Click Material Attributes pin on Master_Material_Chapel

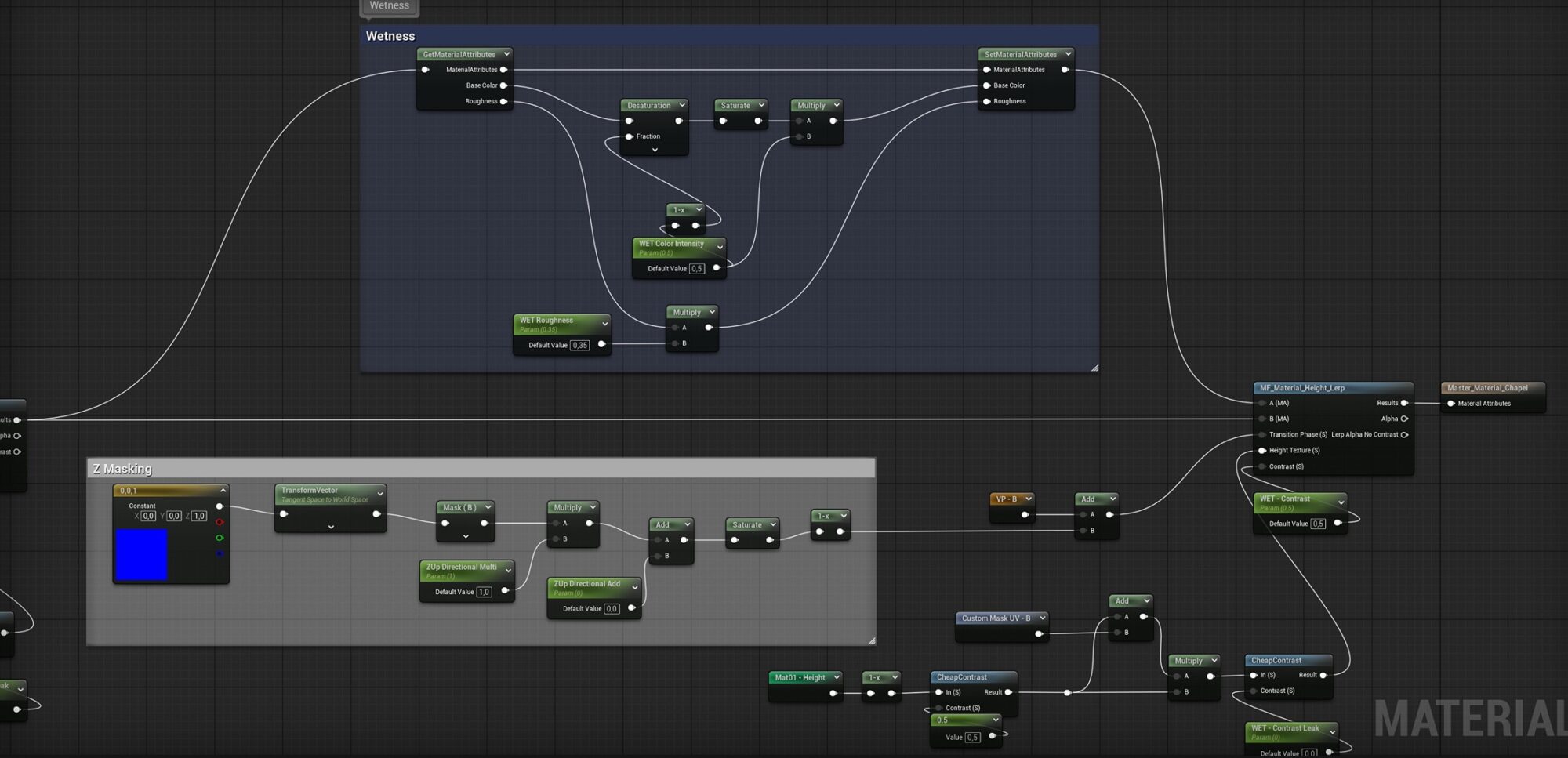coord(1451,404)
